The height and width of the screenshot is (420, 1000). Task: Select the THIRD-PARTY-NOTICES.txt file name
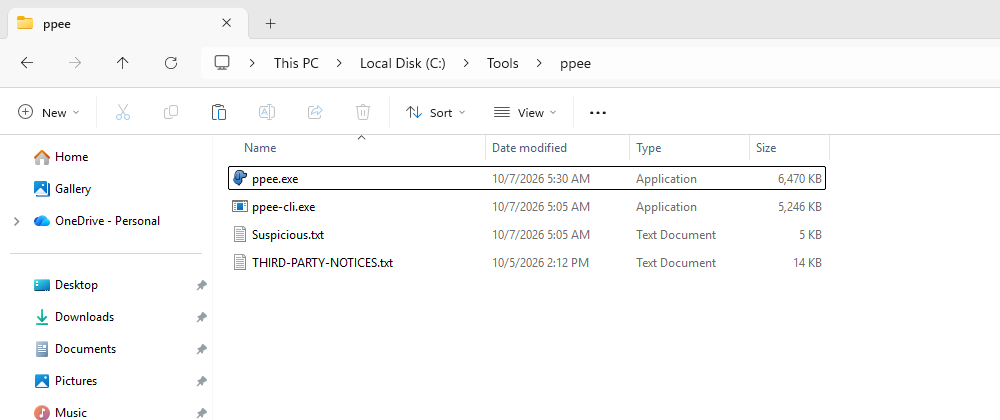click(322, 263)
